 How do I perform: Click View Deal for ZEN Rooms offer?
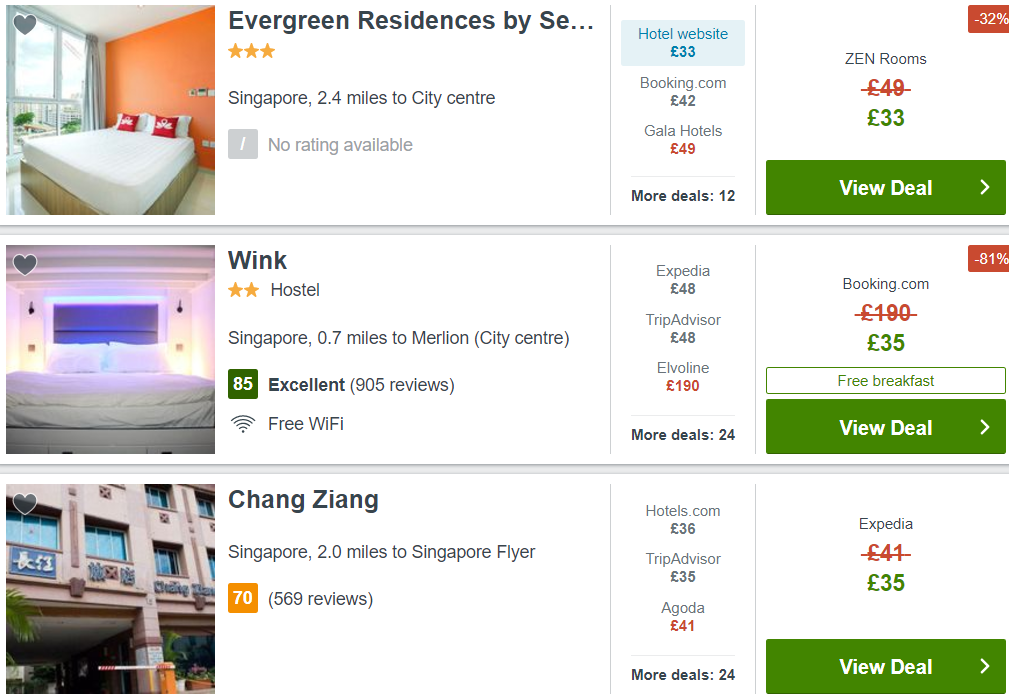[x=885, y=188]
